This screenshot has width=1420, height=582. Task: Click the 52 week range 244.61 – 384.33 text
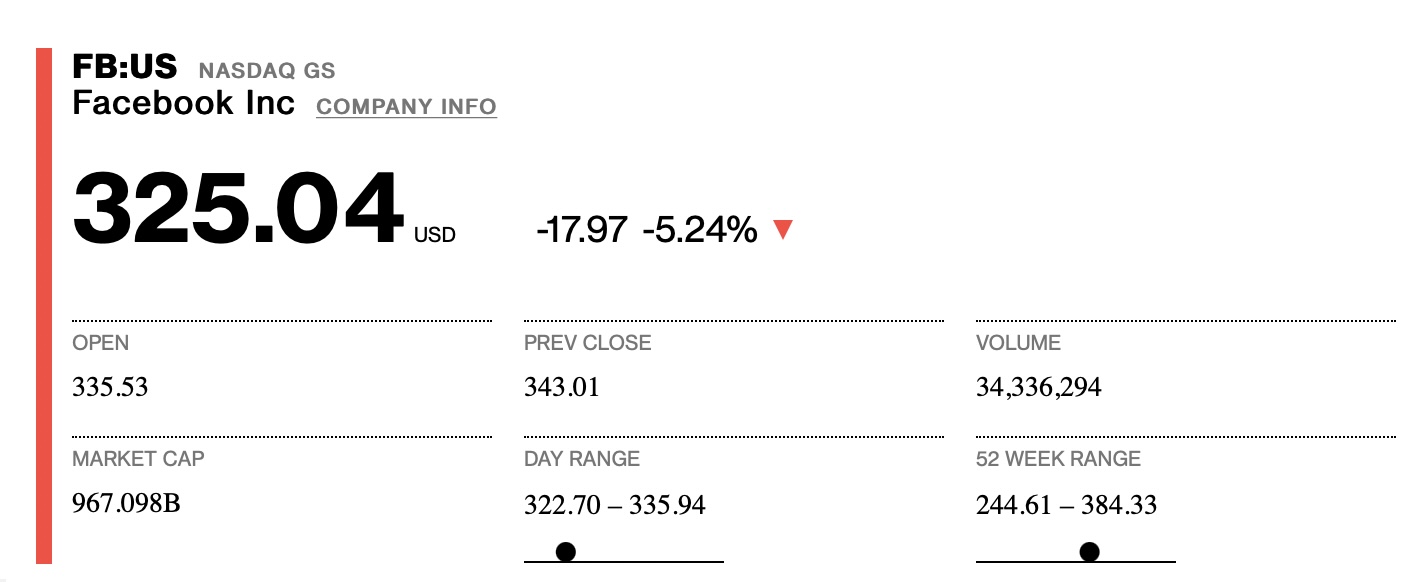(1067, 505)
